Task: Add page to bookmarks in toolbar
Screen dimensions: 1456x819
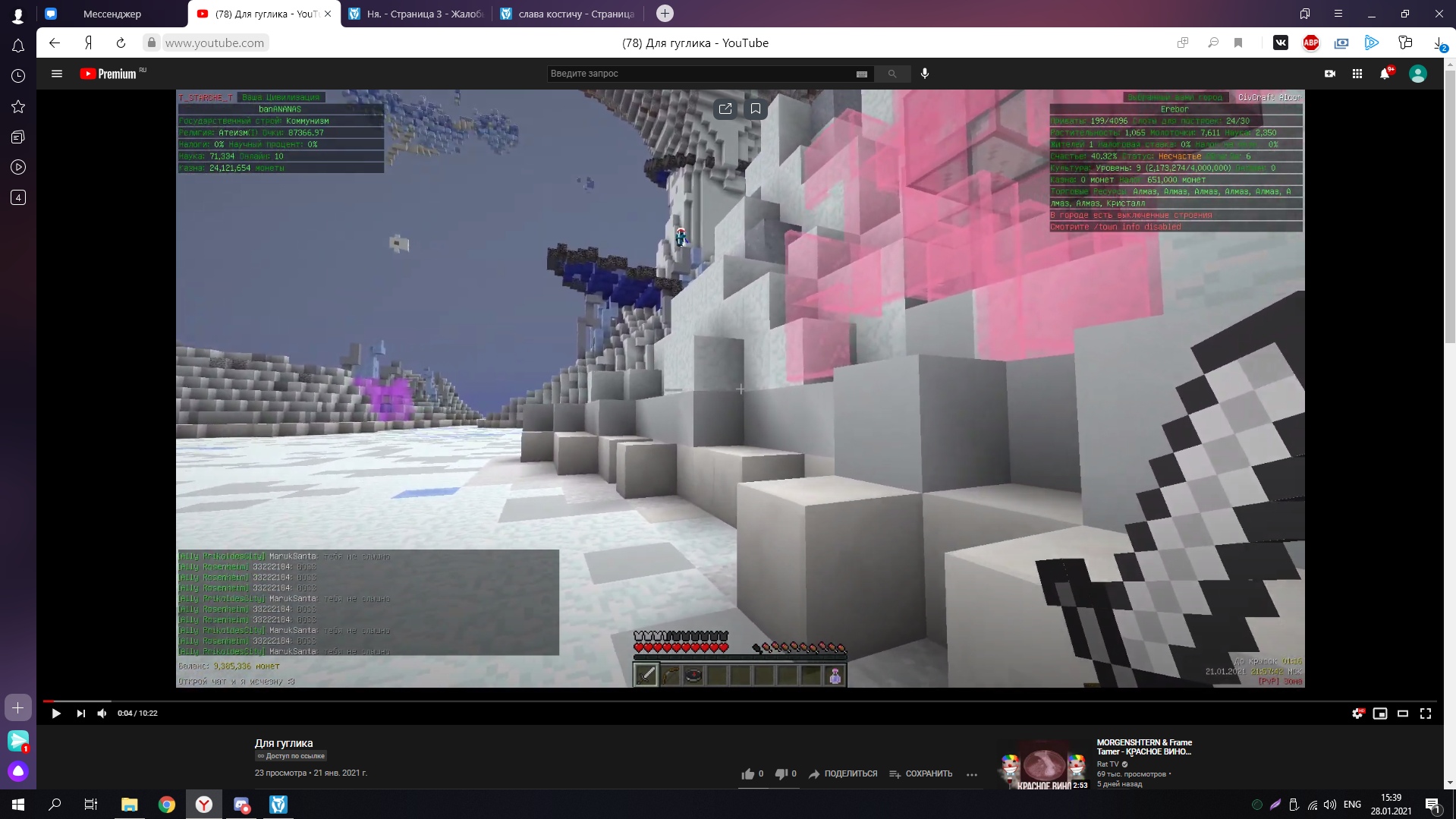Action: tap(1238, 43)
